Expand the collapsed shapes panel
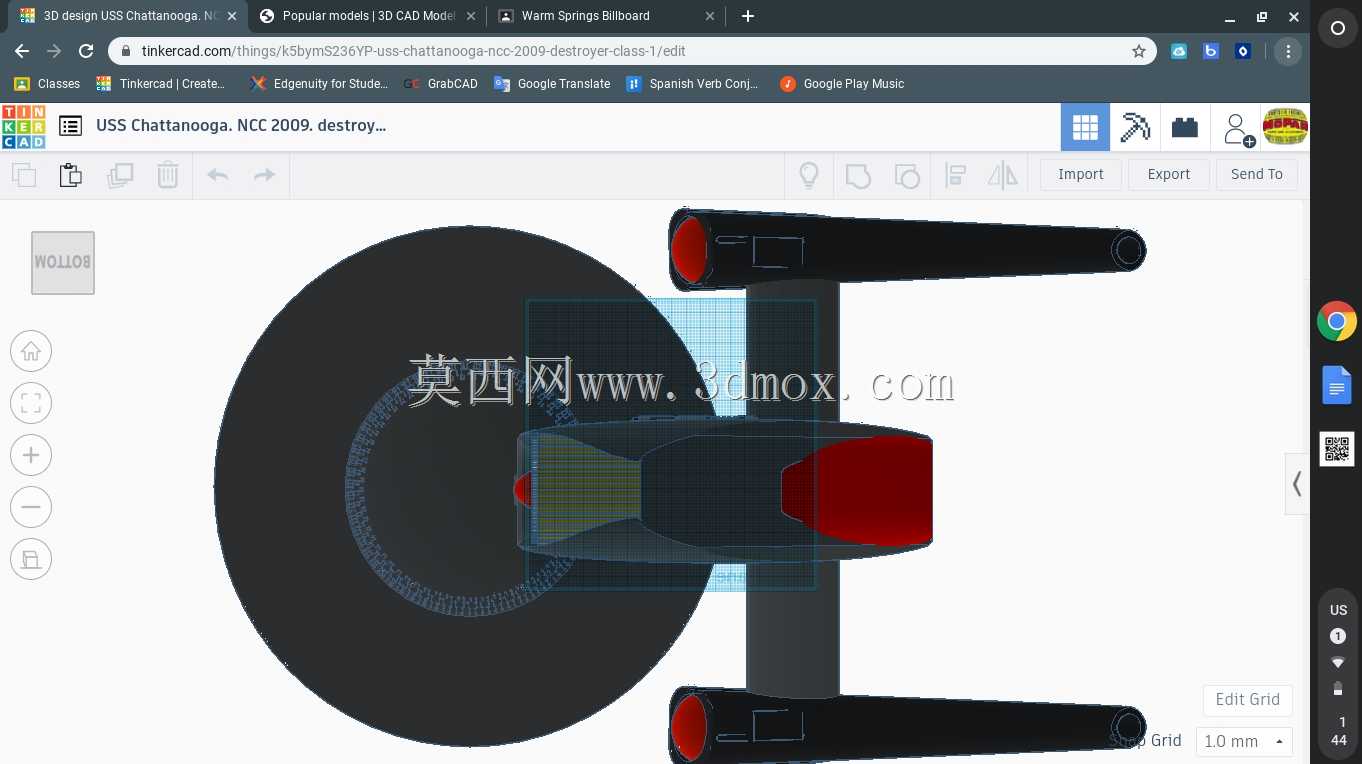Screen dimensions: 1362x764 click(1297, 484)
